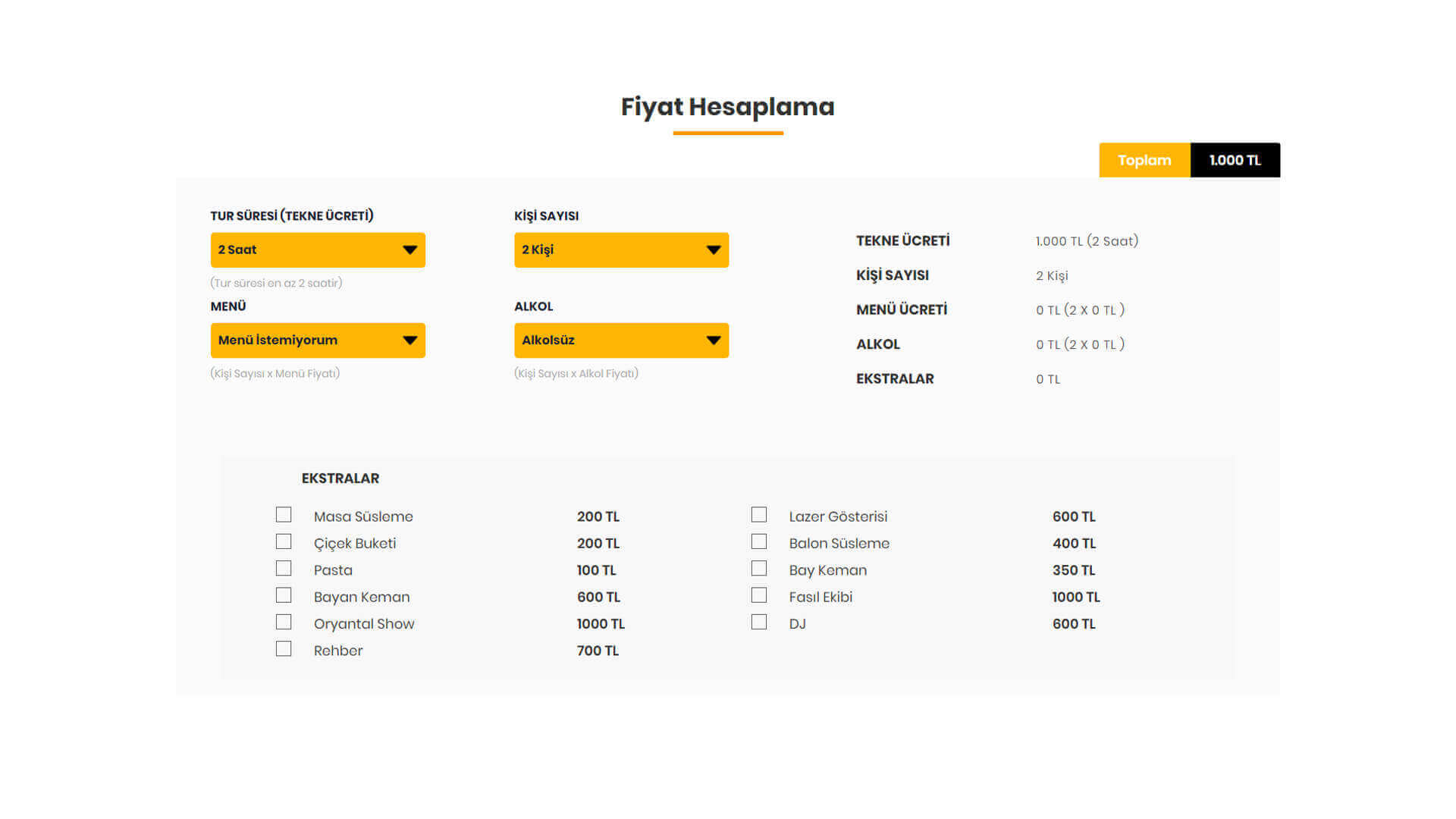This screenshot has height=819, width=1456.
Task: Click the 400 TL price for Balon Süsleme
Action: tap(1074, 544)
